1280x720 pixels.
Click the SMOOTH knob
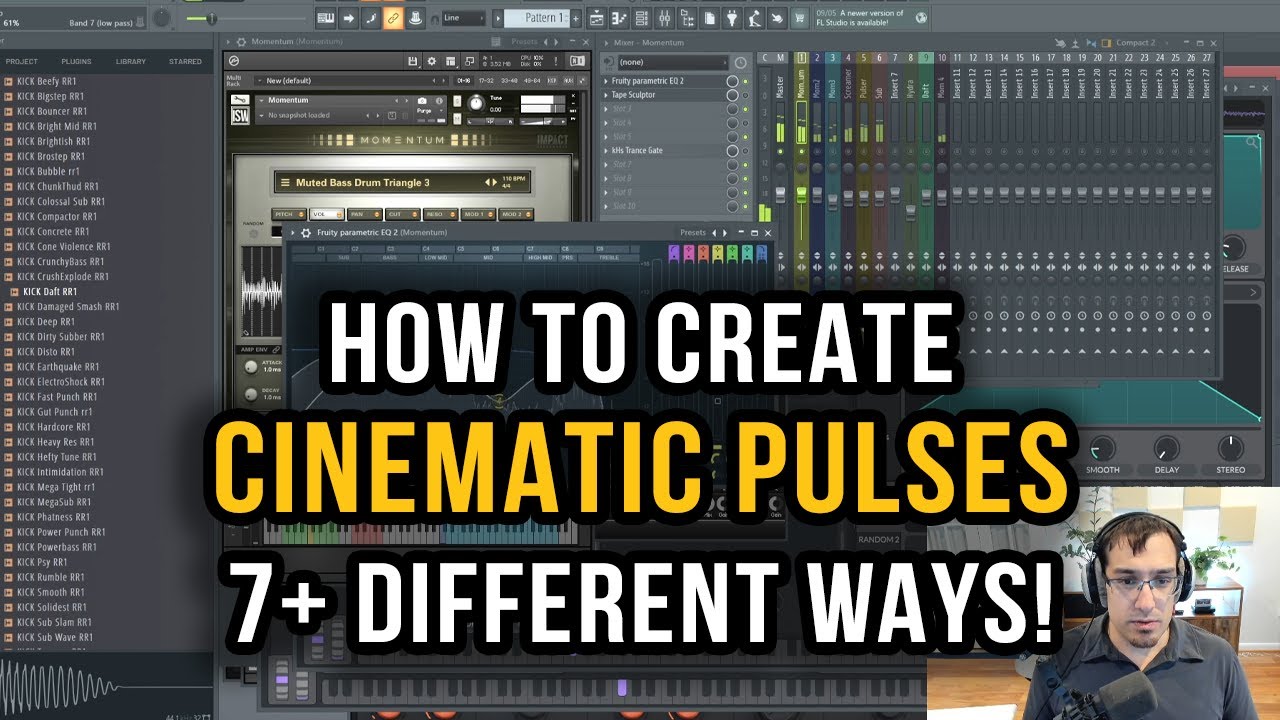(x=1102, y=447)
